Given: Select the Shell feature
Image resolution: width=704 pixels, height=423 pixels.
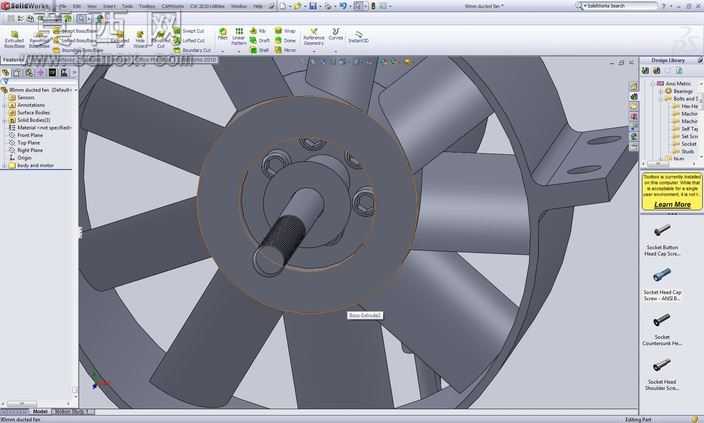Looking at the screenshot, I should tap(260, 50).
